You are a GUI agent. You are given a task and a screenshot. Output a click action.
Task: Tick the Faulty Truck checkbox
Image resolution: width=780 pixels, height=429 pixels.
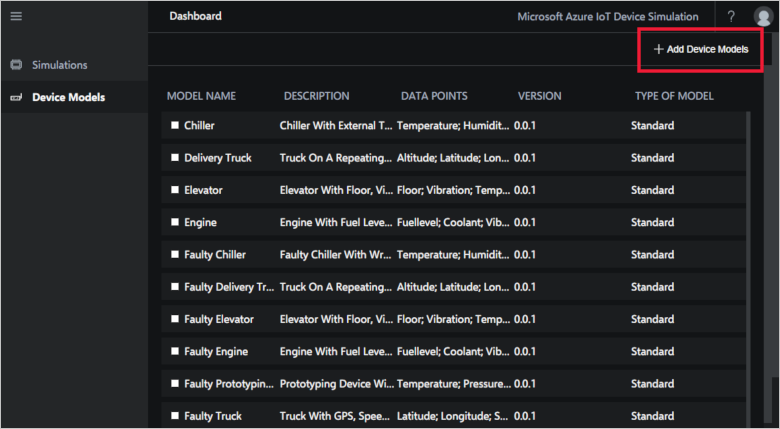[175, 416]
